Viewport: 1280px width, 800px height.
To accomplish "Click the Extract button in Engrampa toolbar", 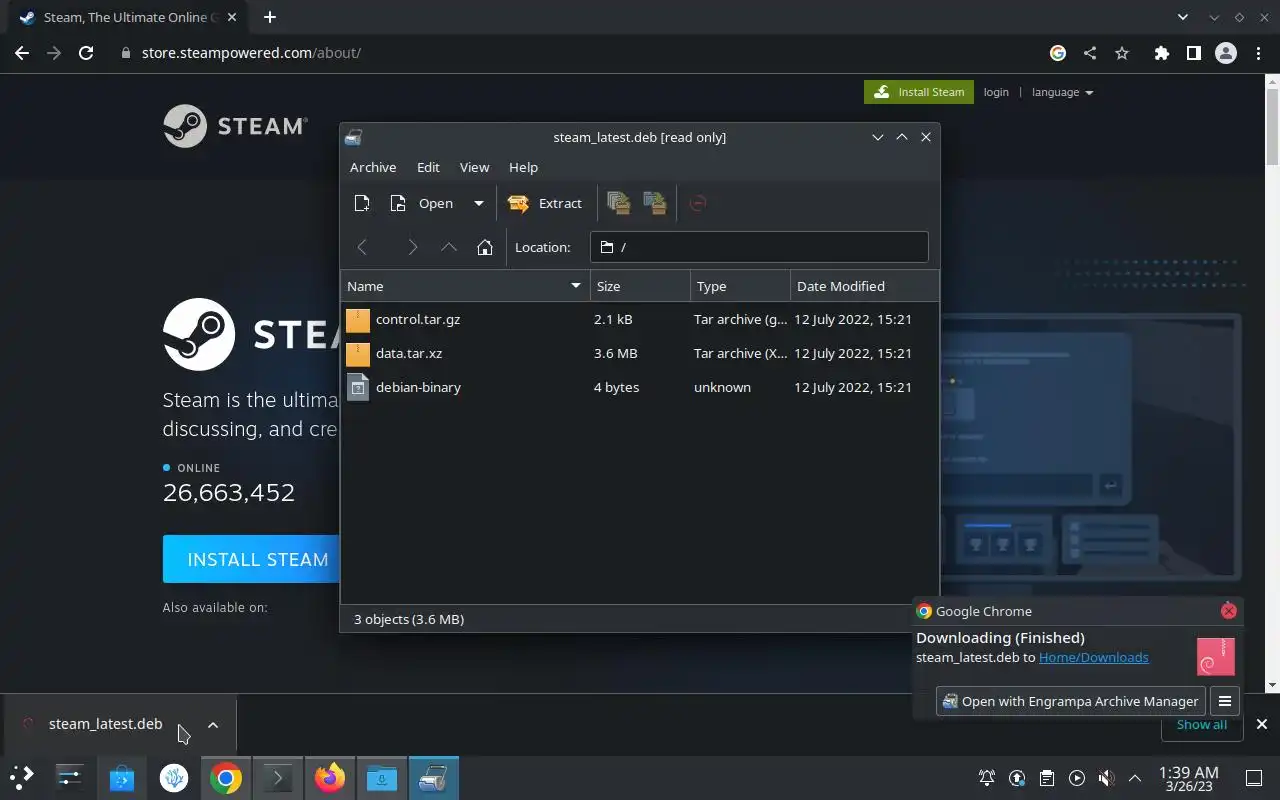I will (545, 203).
